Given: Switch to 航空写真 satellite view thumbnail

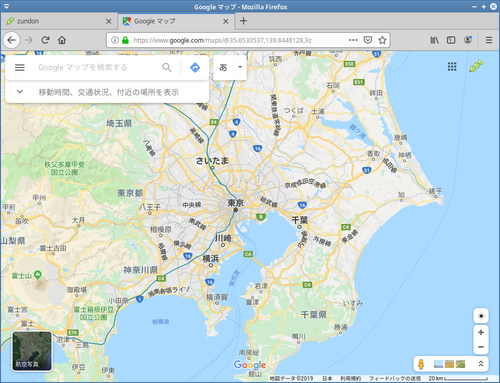Looking at the screenshot, I should 32,351.
